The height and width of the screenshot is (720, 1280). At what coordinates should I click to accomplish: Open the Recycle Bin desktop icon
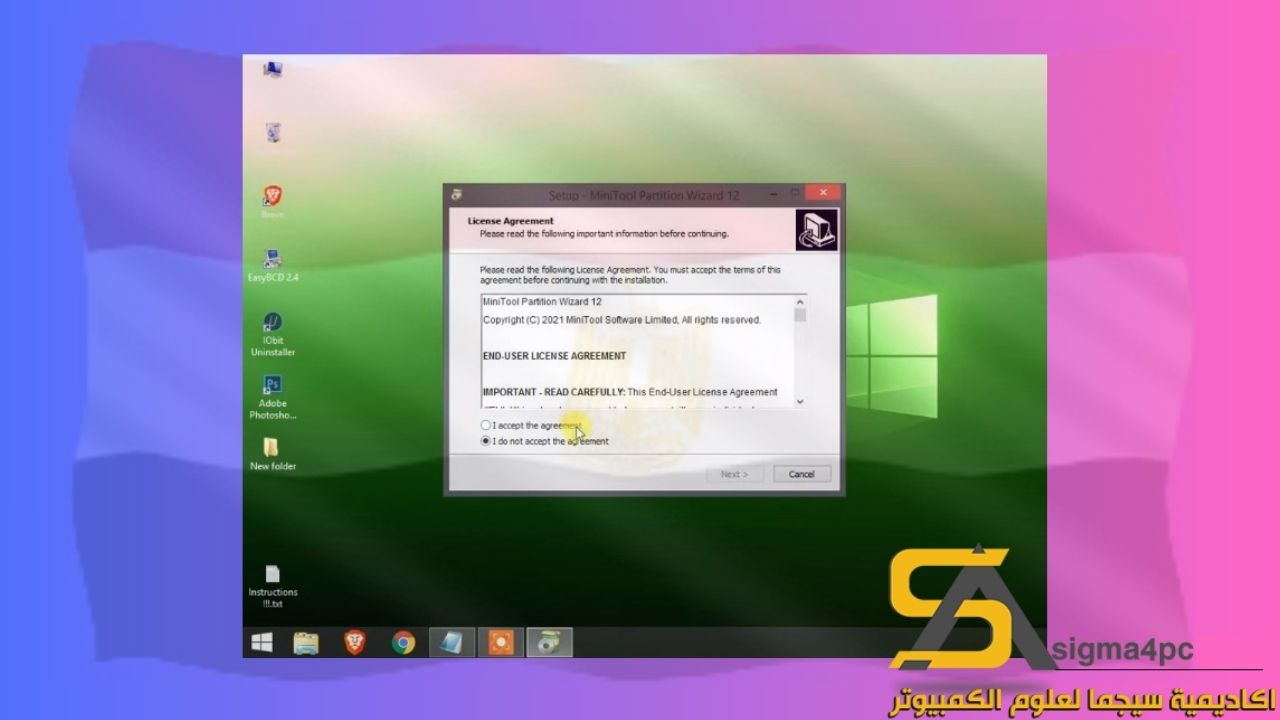coord(273,133)
